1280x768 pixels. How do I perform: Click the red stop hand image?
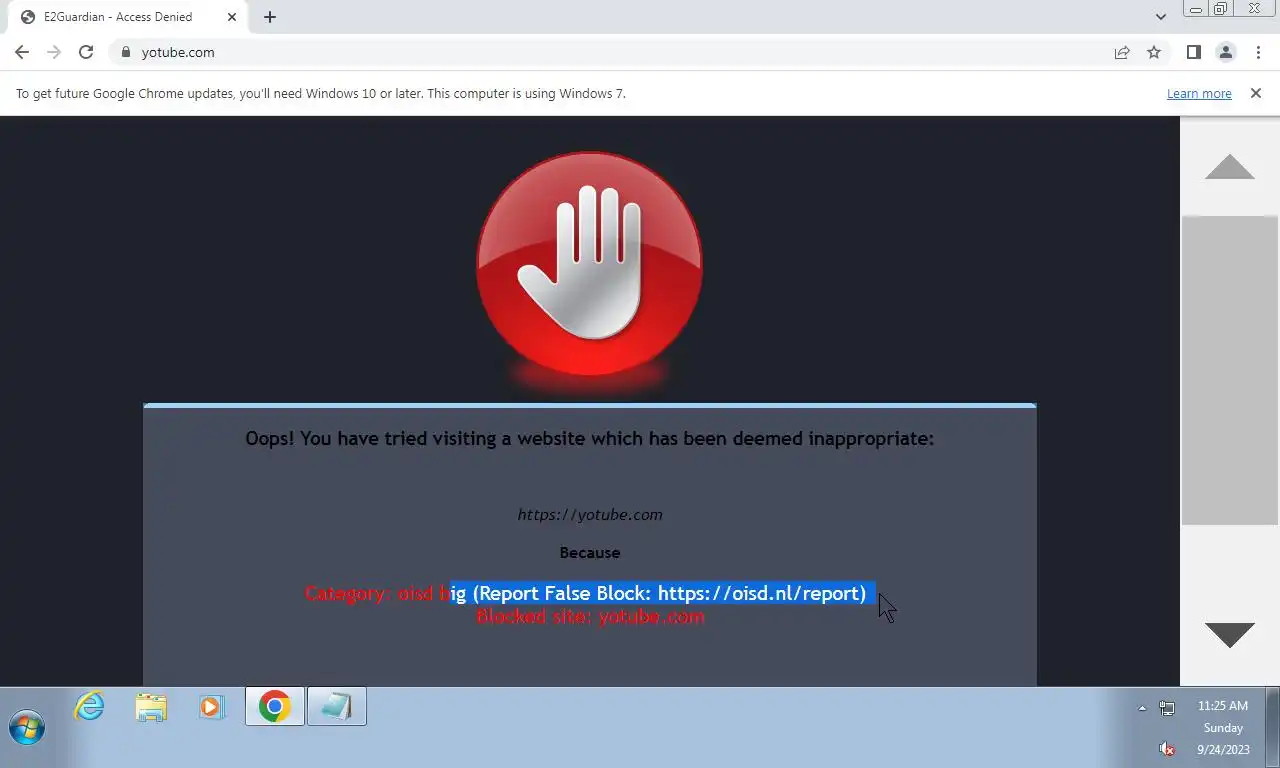click(x=589, y=265)
